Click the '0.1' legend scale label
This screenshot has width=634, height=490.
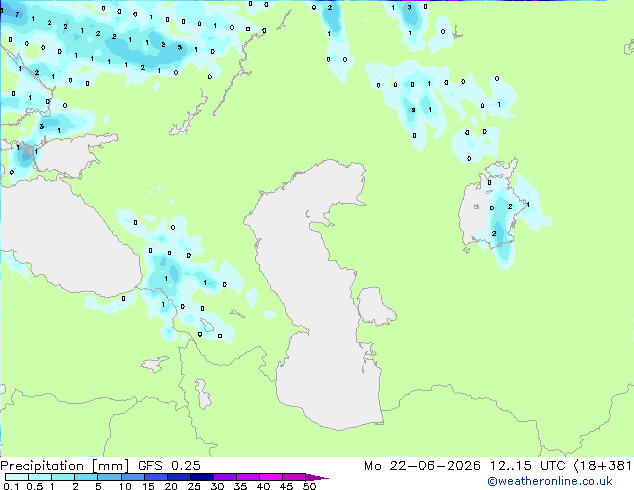click(11, 486)
